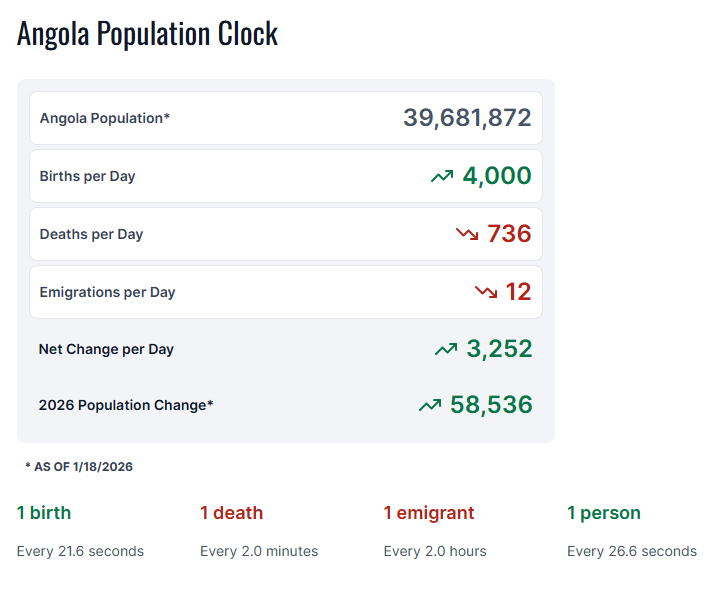Click the red '1 death' text
Screen dimensions: 713x589
[231, 513]
